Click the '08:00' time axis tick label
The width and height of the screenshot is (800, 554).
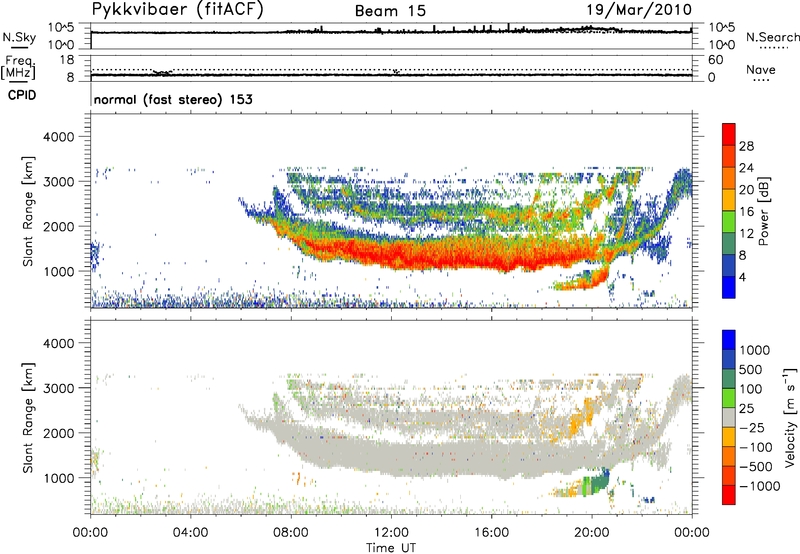[x=291, y=533]
